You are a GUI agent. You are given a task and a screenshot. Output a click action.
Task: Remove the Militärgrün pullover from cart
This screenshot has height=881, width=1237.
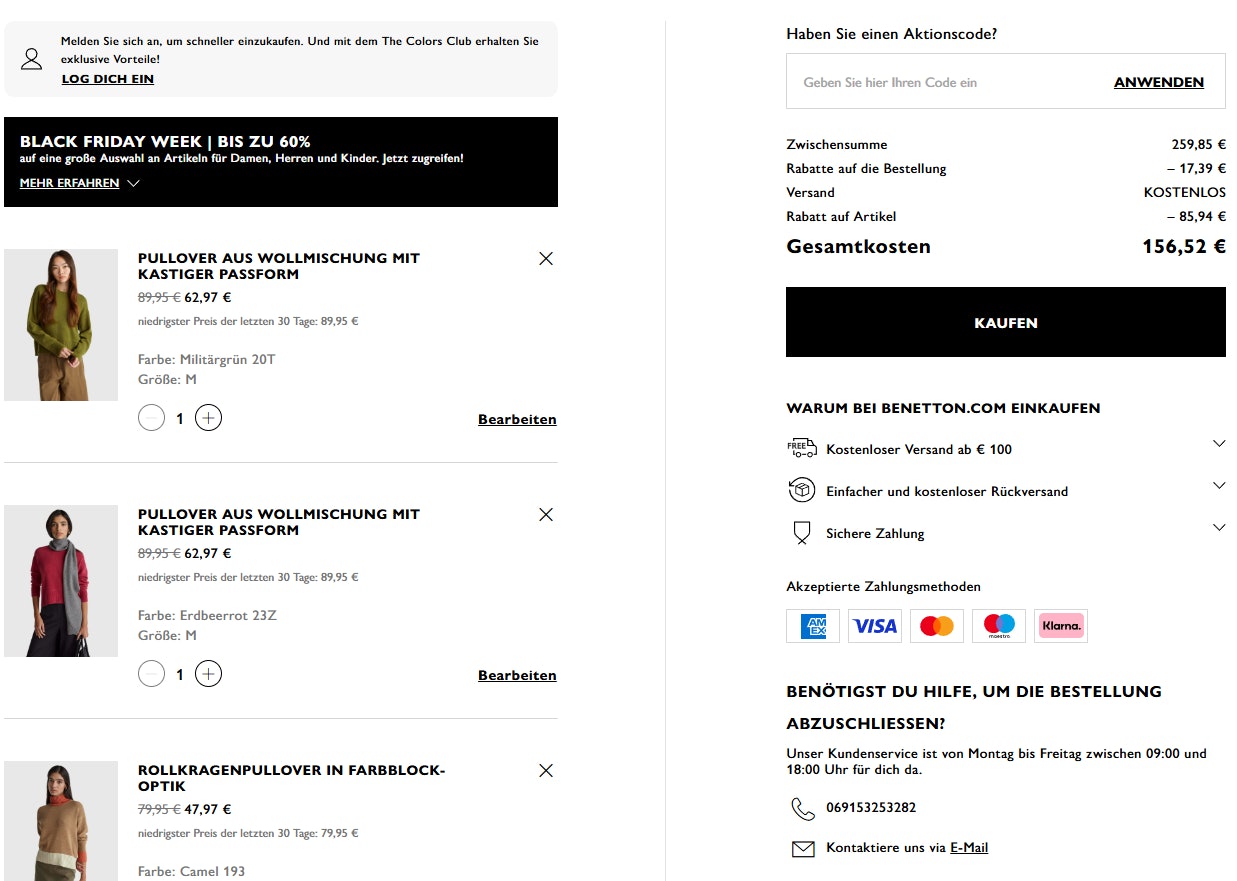point(545,259)
